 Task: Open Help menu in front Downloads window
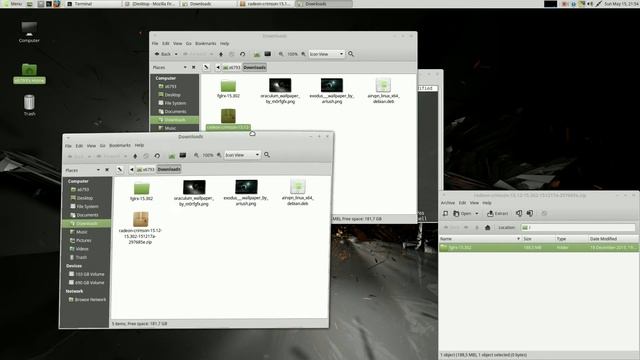(x=139, y=145)
